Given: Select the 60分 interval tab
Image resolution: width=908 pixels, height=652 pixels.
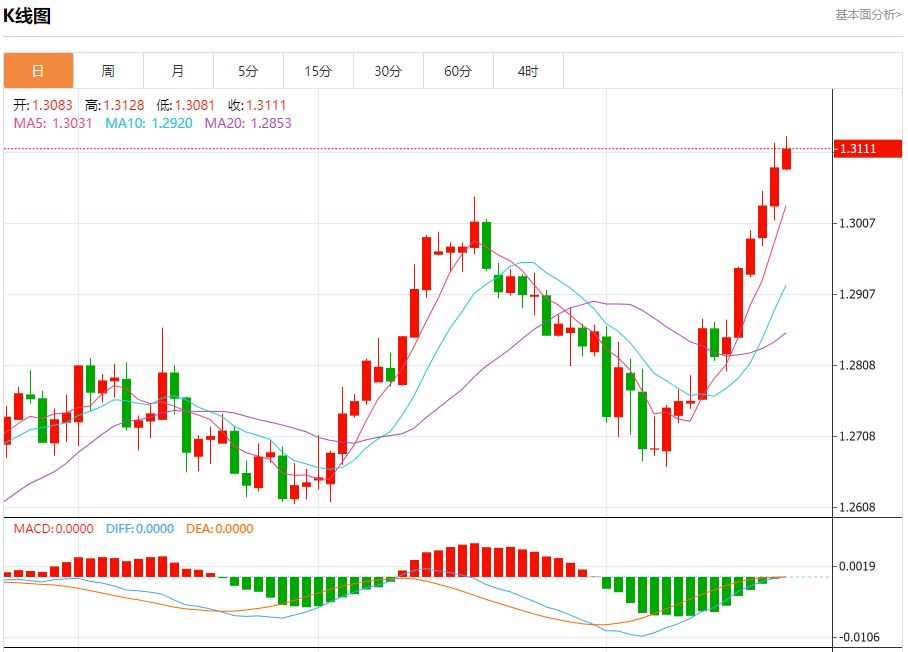Looking at the screenshot, I should 458,71.
